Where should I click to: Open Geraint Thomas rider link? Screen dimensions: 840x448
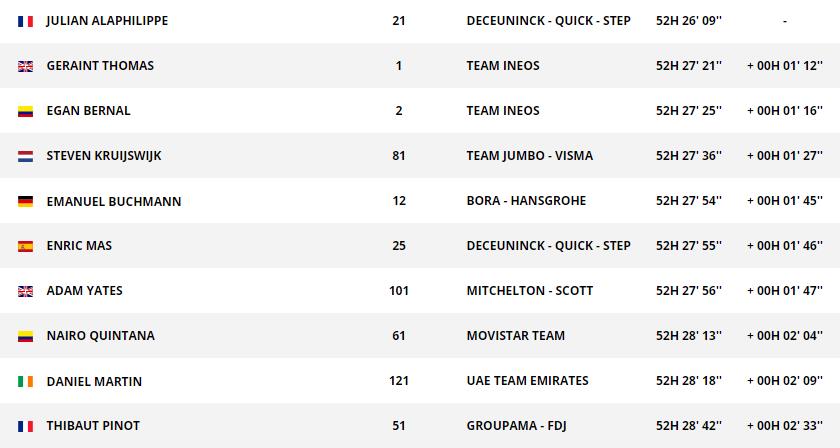pyautogui.click(x=100, y=66)
